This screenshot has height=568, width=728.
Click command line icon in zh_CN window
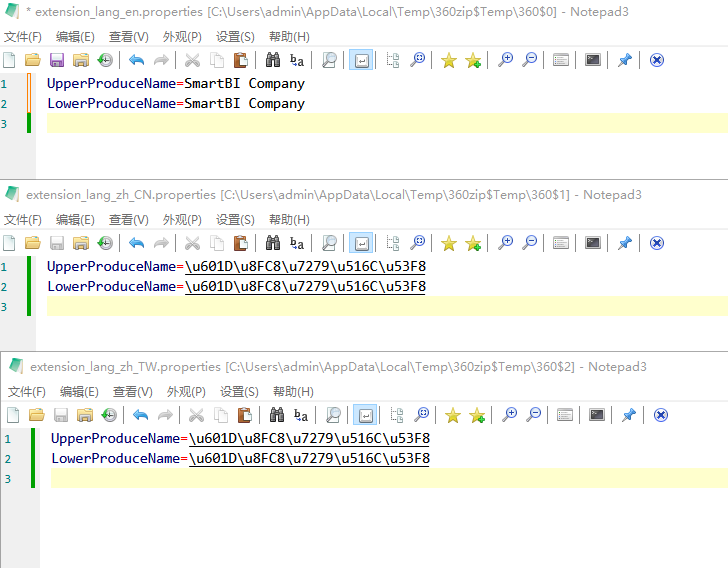tap(593, 243)
